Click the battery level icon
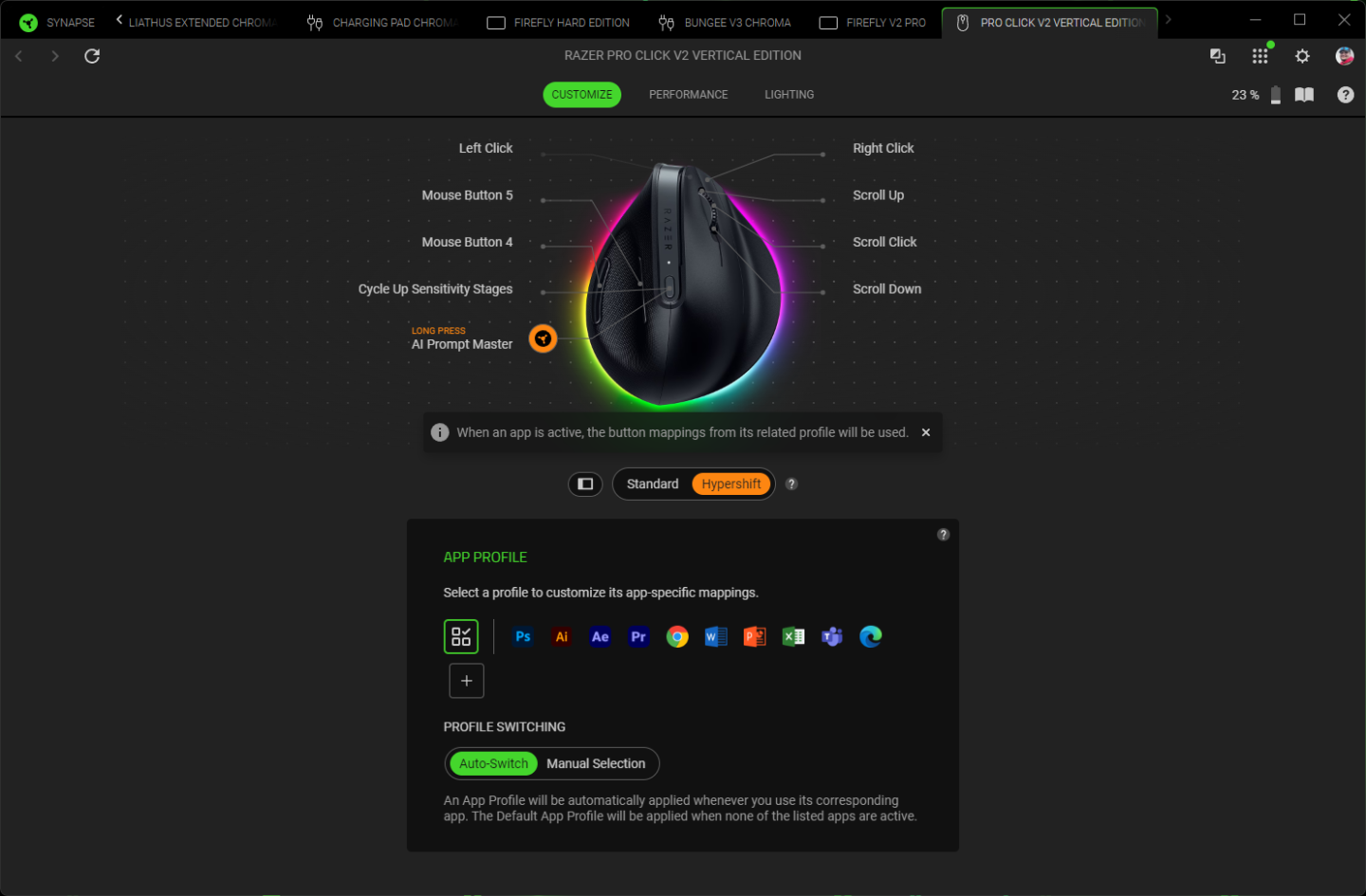 pos(1276,95)
